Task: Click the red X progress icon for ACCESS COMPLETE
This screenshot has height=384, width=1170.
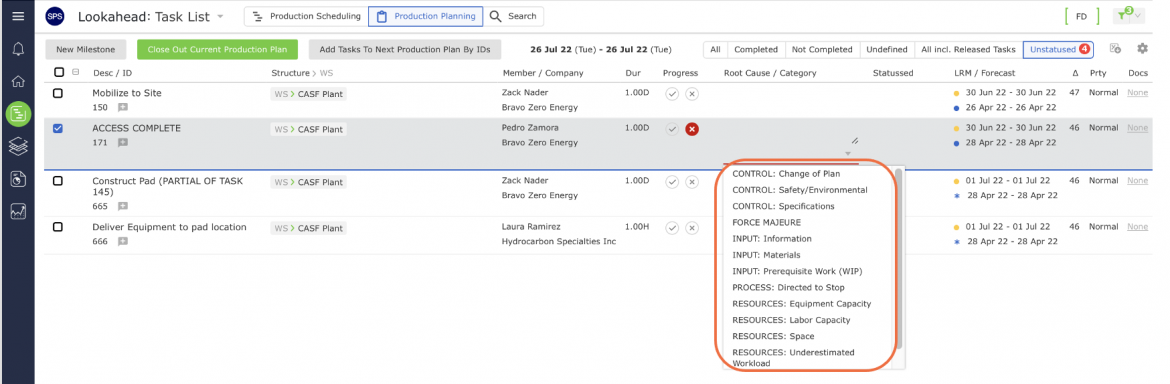Action: [692, 129]
